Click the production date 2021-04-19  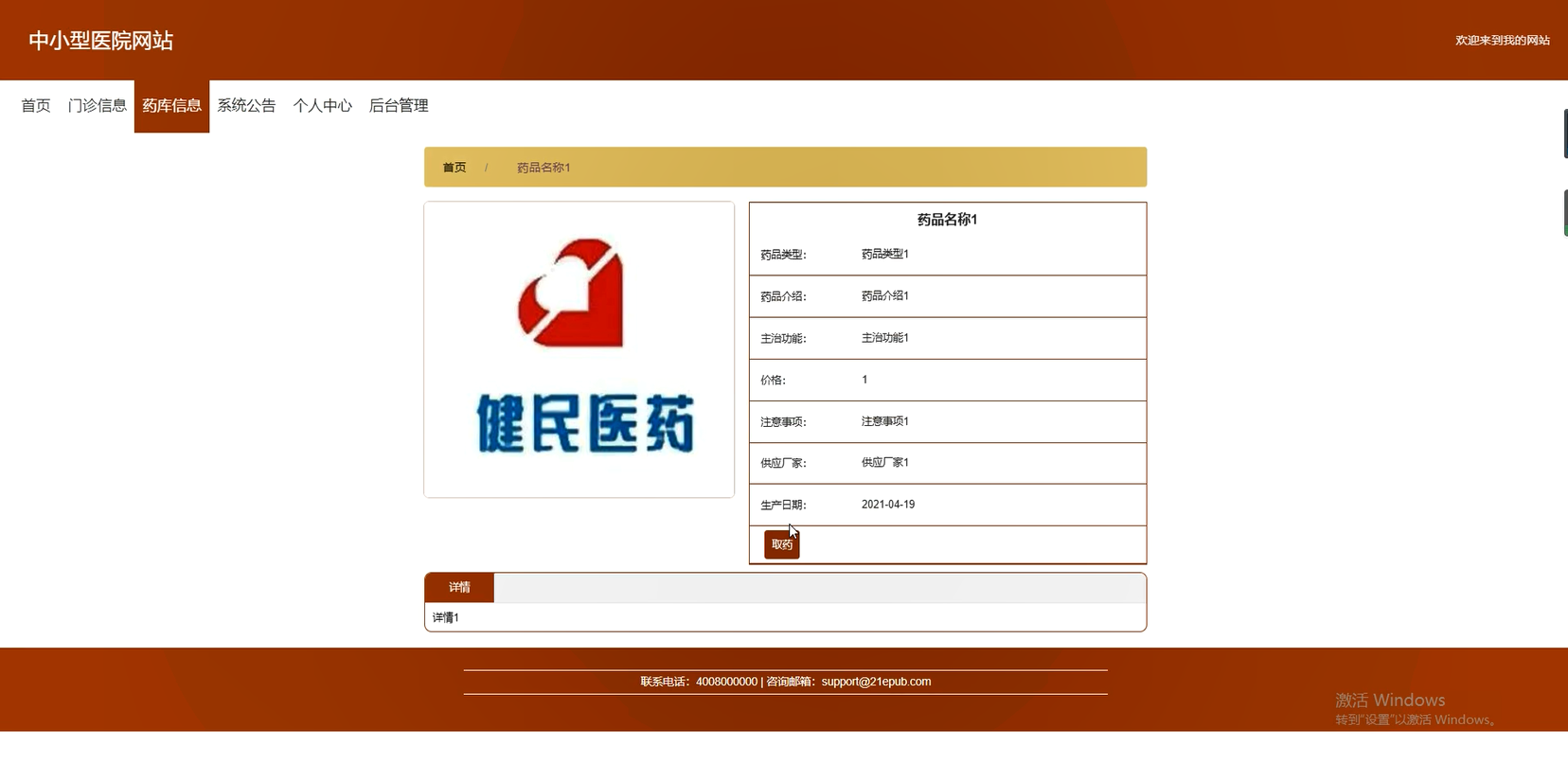pos(888,505)
